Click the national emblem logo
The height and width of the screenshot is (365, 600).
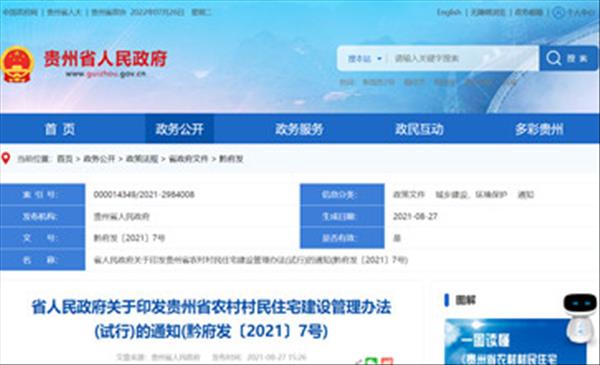point(17,64)
